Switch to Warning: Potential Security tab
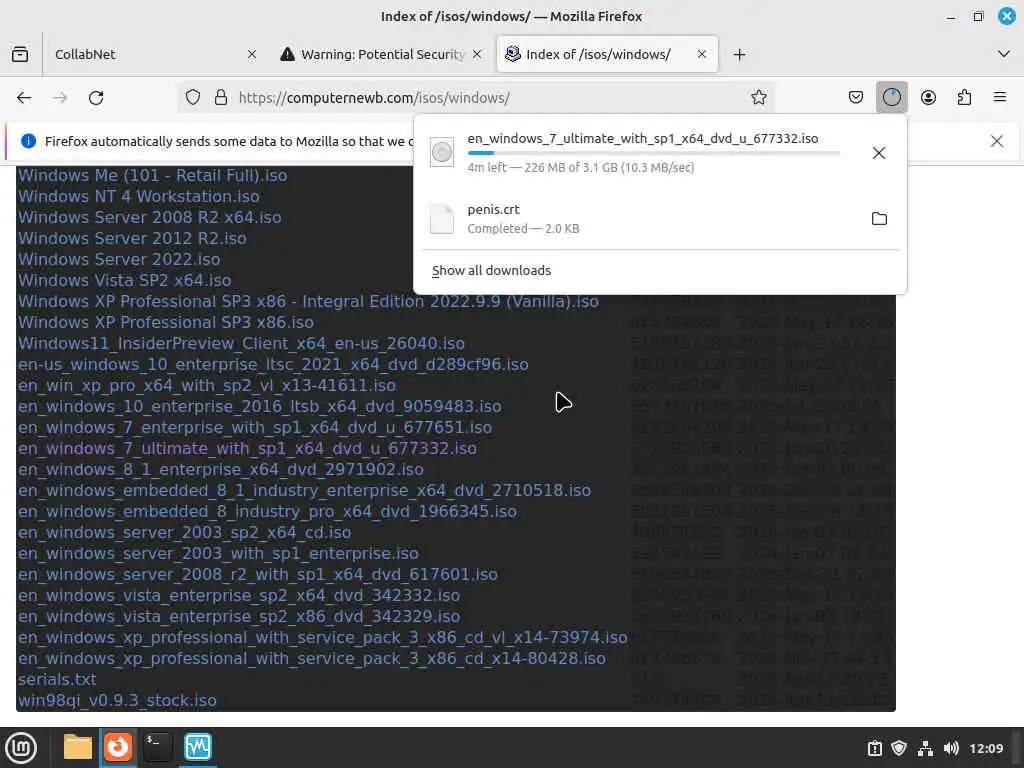Screen dimensions: 1024x768 pos(381,54)
